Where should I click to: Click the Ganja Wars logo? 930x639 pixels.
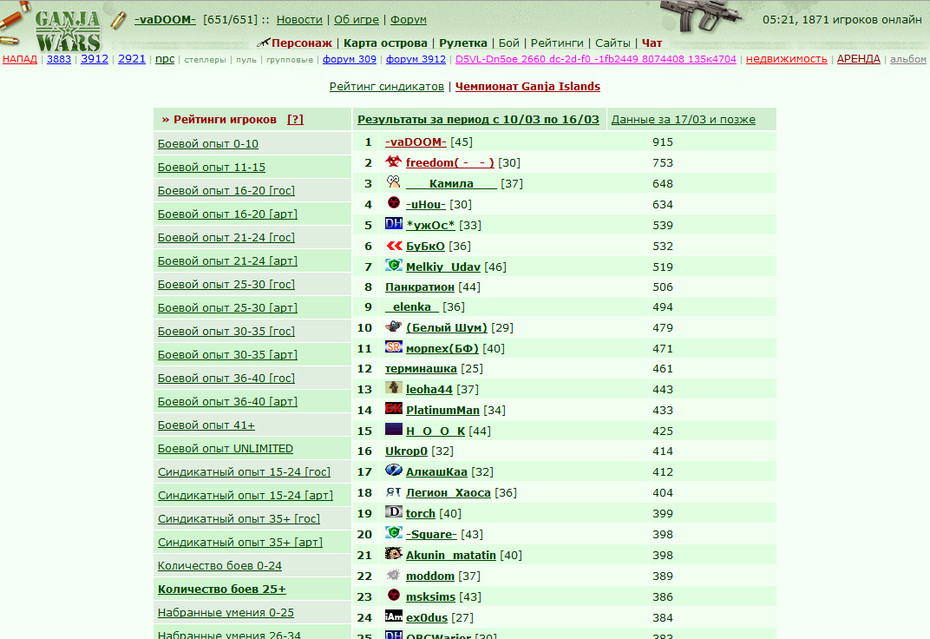tap(68, 30)
